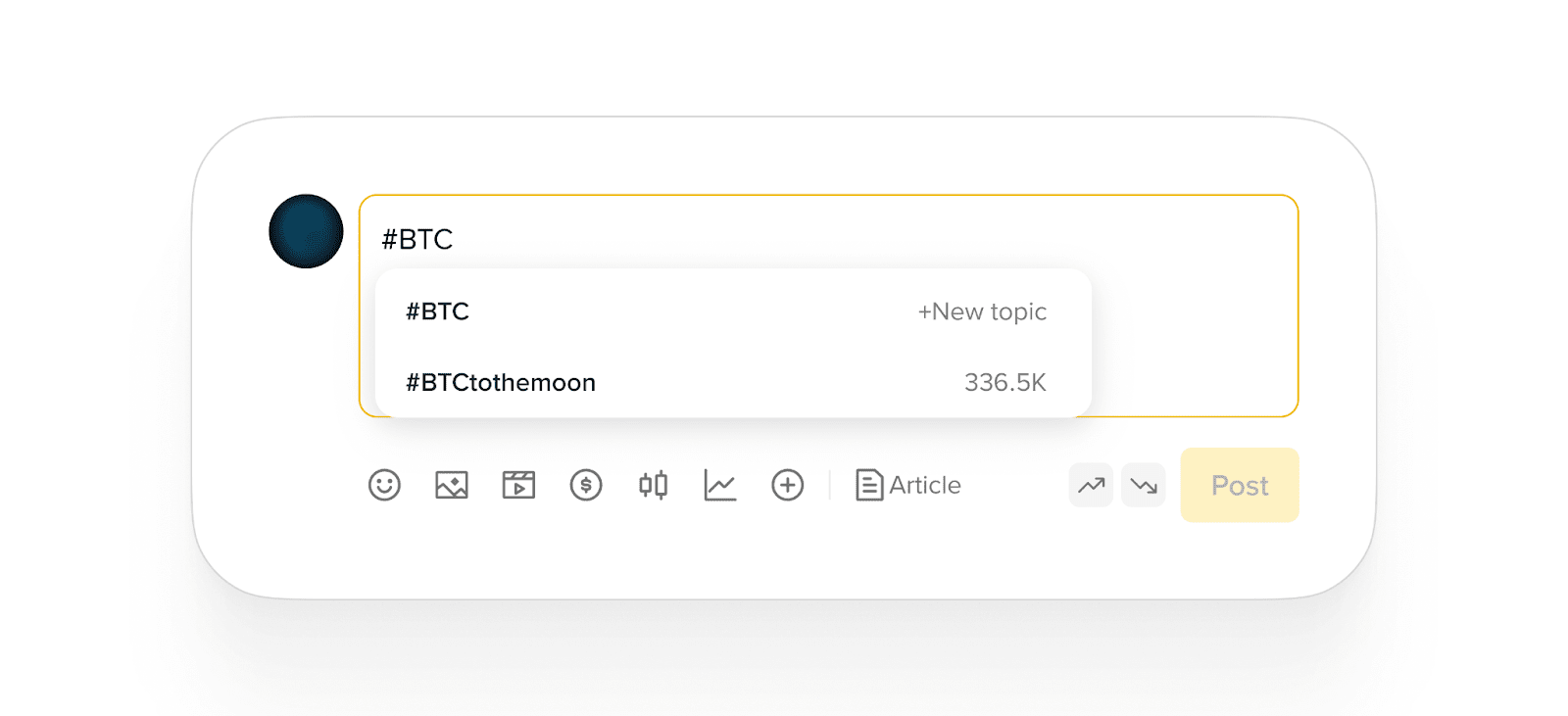This screenshot has width=1568, height=716.
Task: Click blank space between #BTC and +New topic
Action: click(x=686, y=311)
